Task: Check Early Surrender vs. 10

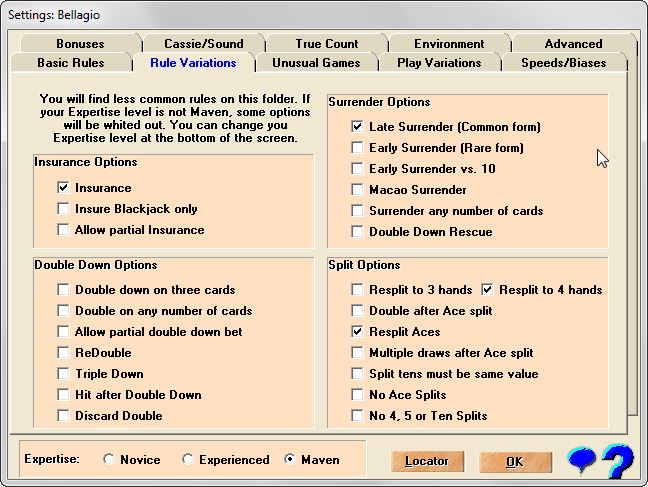Action: tap(357, 169)
